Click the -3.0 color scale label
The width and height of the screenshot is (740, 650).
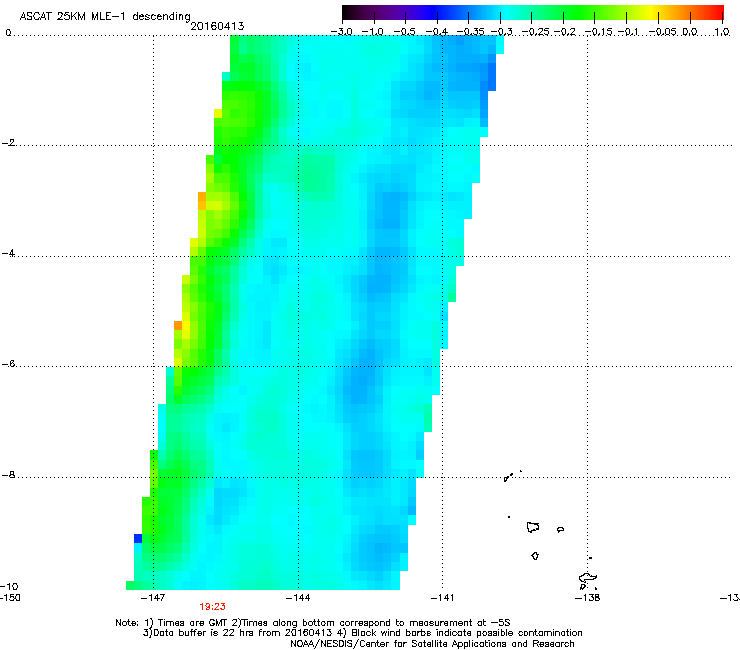click(x=342, y=32)
